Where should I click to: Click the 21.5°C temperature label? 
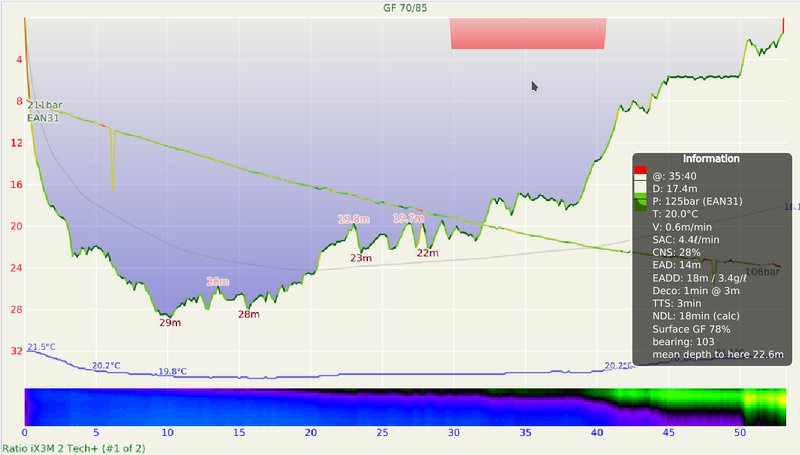pos(41,347)
